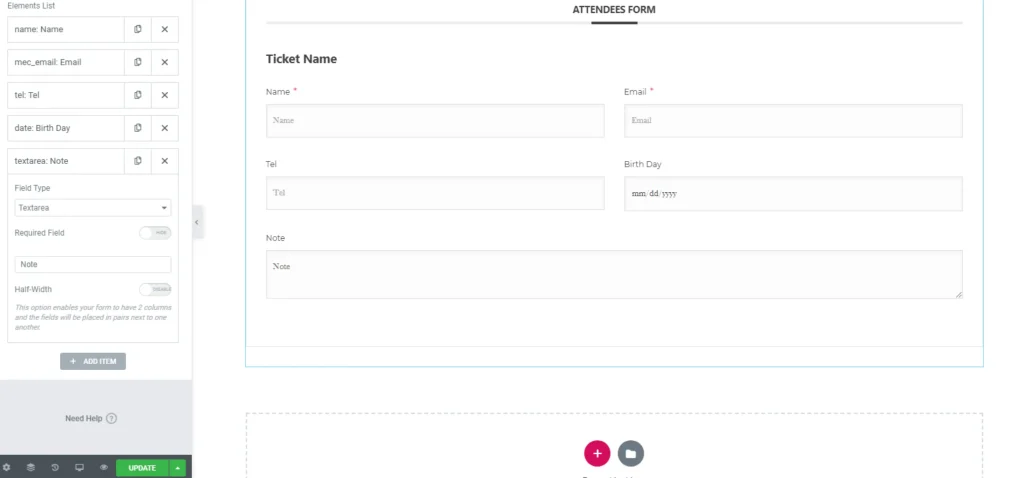Duplicate the 'name: Name' element

[x=138, y=29]
